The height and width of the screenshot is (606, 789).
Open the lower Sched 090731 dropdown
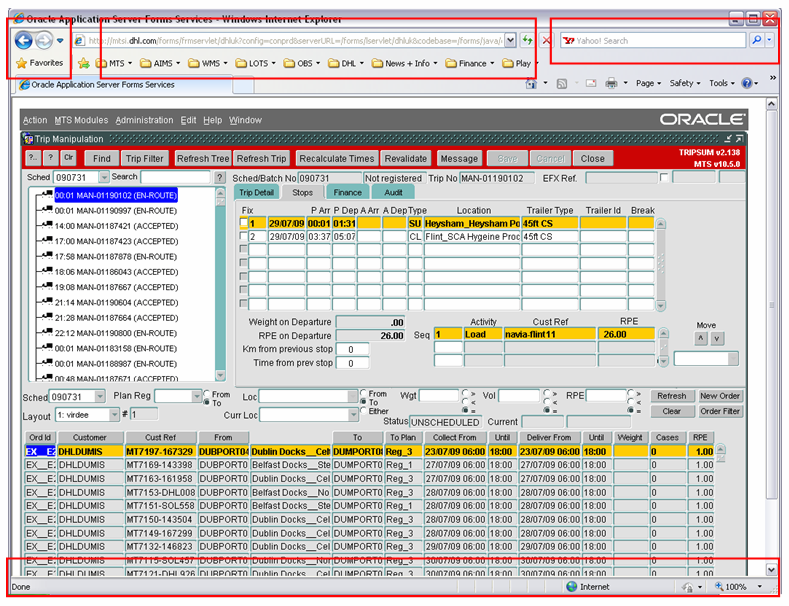click(100, 397)
